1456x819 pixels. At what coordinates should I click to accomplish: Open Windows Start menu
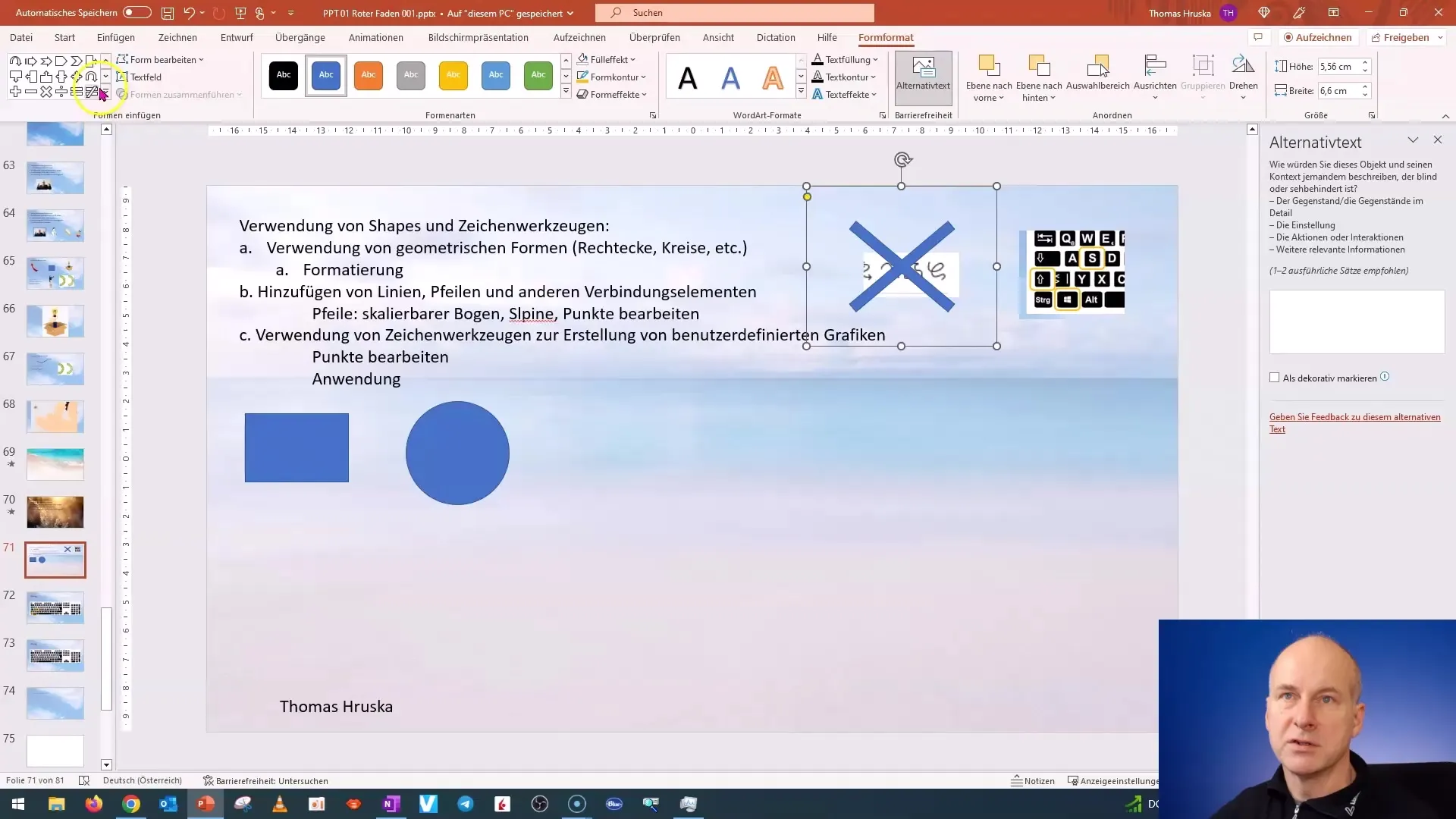click(x=18, y=804)
